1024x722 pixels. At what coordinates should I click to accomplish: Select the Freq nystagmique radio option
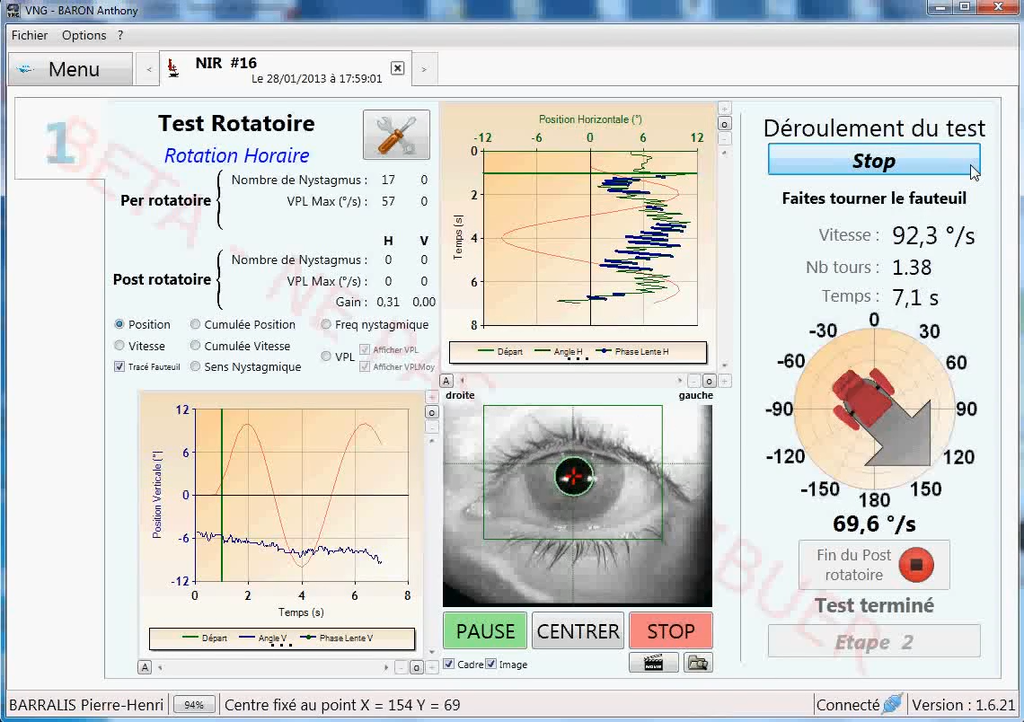click(326, 325)
